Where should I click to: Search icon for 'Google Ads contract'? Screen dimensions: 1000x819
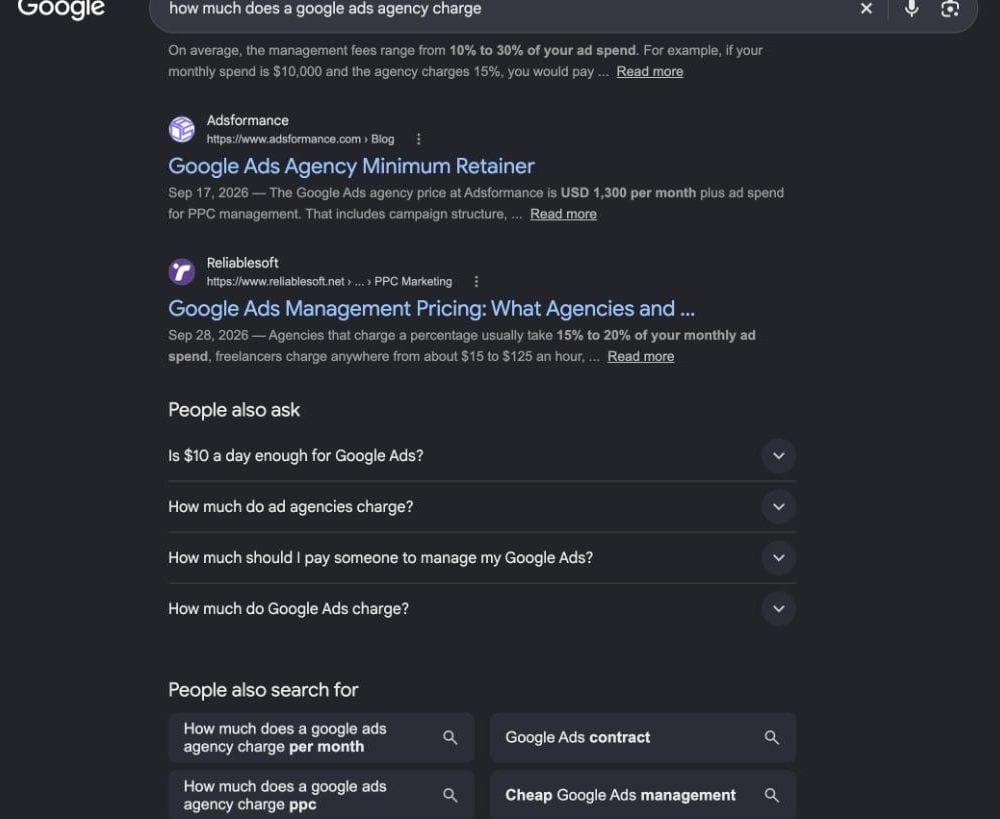(772, 738)
